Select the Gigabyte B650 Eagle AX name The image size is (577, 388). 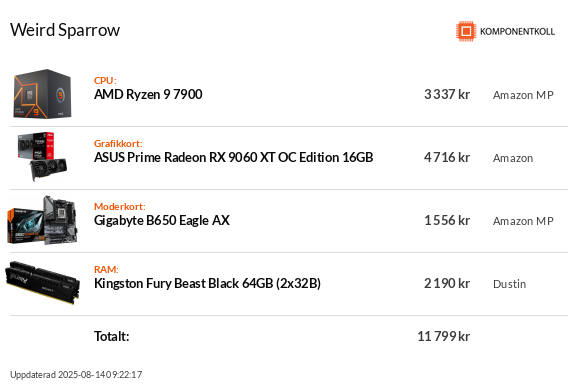[162, 220]
